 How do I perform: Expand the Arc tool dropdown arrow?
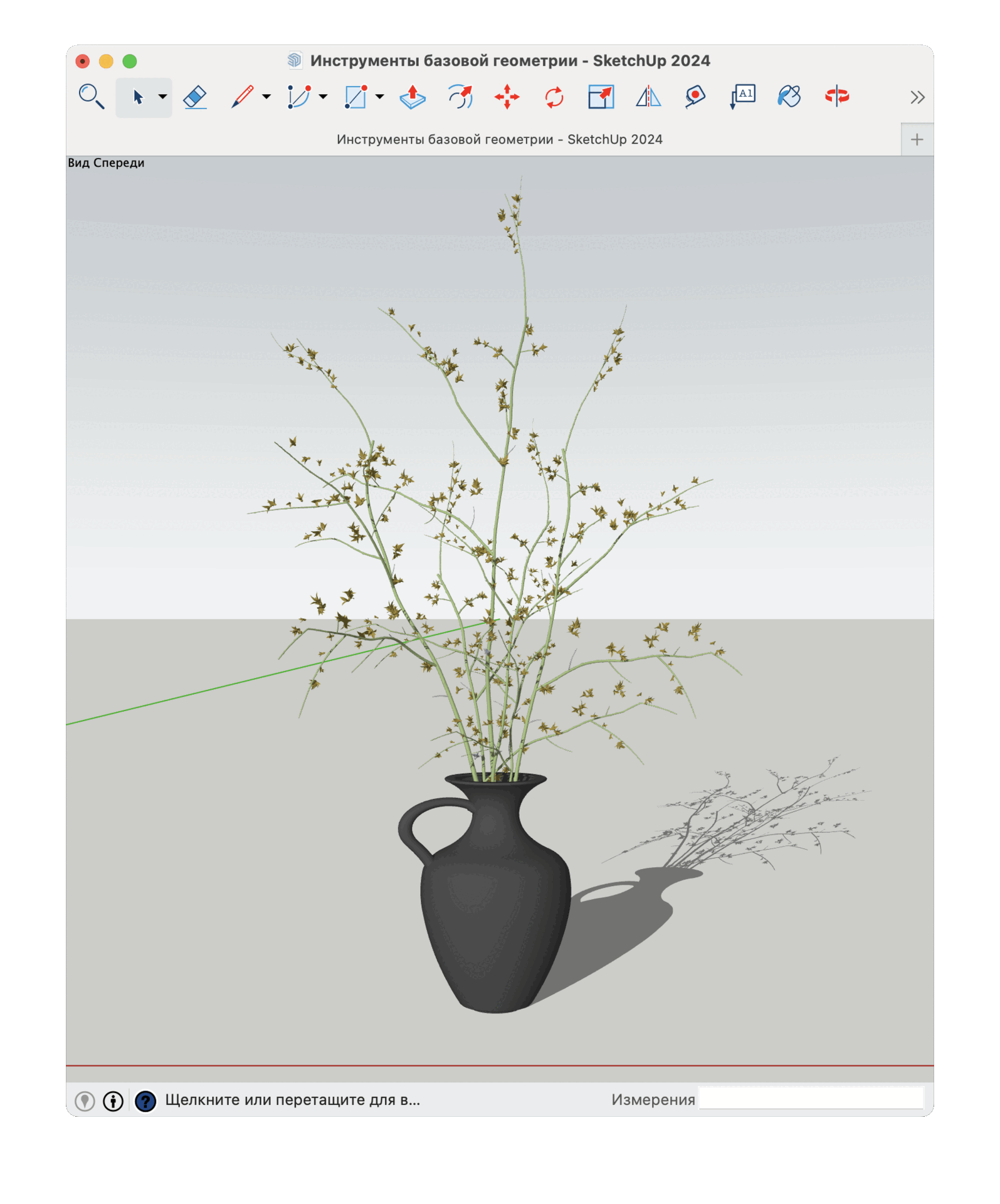(x=323, y=97)
